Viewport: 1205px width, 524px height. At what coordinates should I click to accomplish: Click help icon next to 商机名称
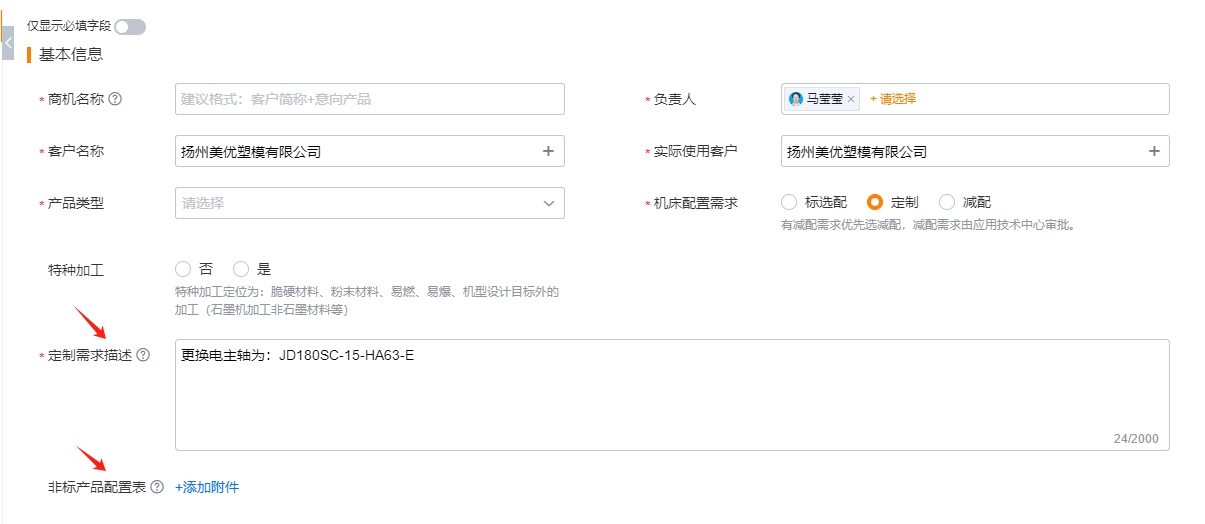click(115, 99)
